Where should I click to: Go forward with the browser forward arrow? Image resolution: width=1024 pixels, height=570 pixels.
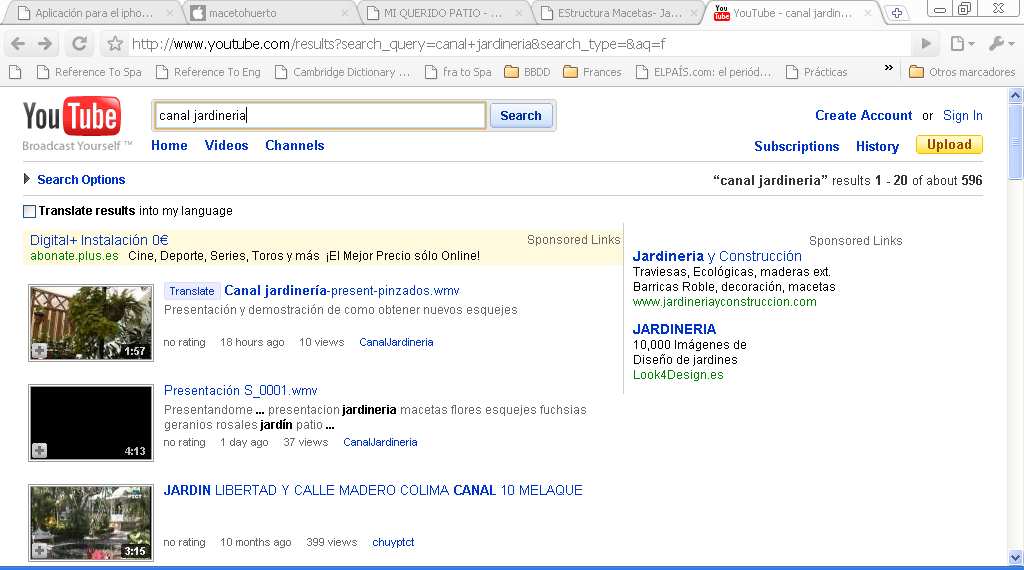pos(45,44)
